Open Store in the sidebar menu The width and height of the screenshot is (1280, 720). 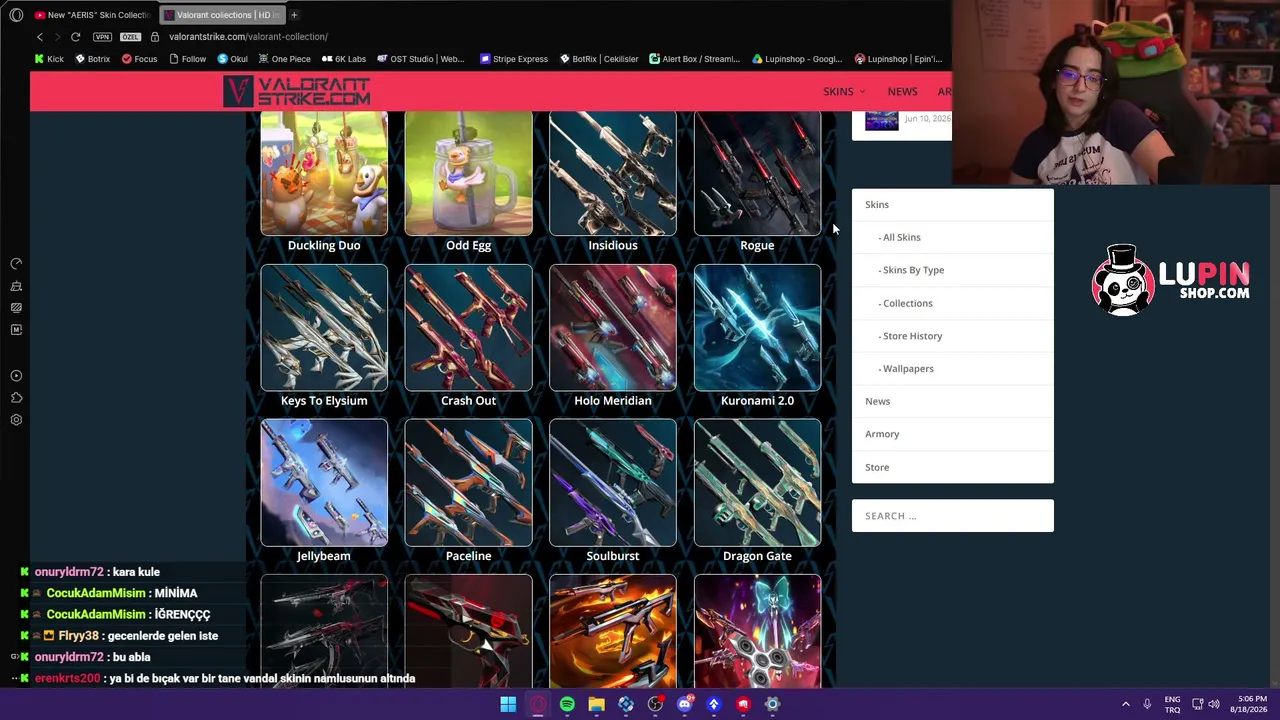(x=877, y=467)
